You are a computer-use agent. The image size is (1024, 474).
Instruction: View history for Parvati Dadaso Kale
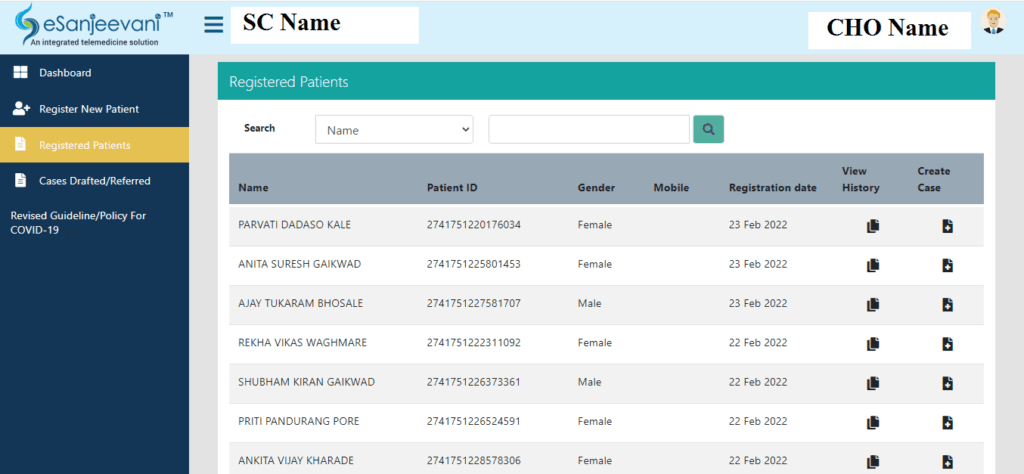[872, 226]
